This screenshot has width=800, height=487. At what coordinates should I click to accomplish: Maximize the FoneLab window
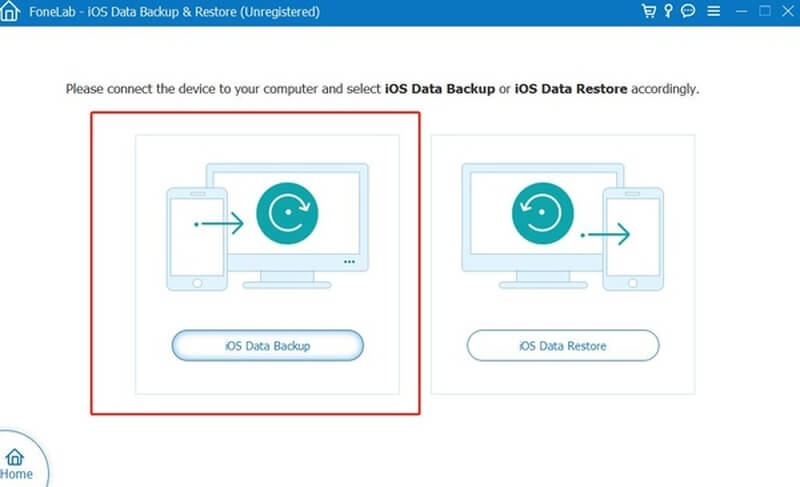tap(764, 11)
